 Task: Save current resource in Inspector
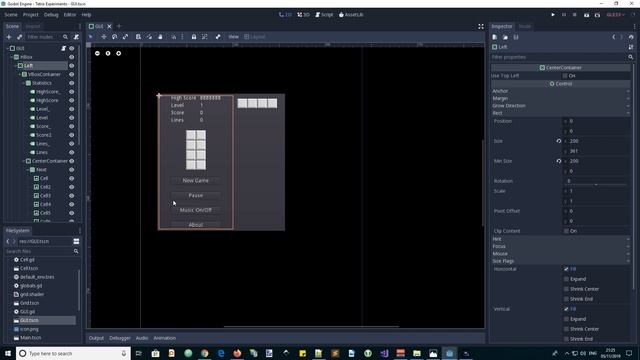point(516,37)
